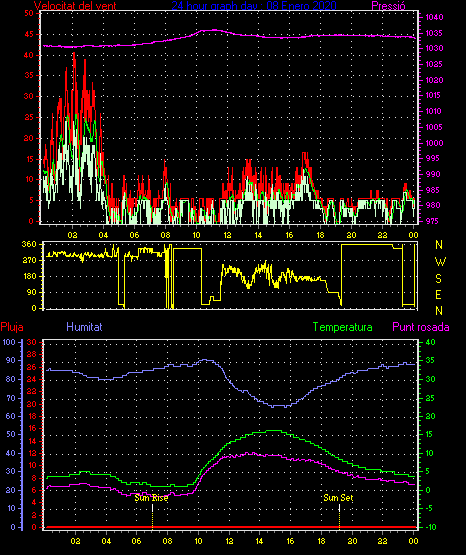Click '995' on the pressure axis
This screenshot has width=466, height=555.
pyautogui.click(x=433, y=158)
